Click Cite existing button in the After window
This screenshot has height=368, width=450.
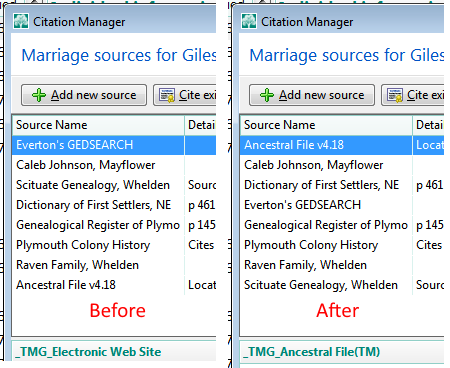pyautogui.click(x=412, y=95)
